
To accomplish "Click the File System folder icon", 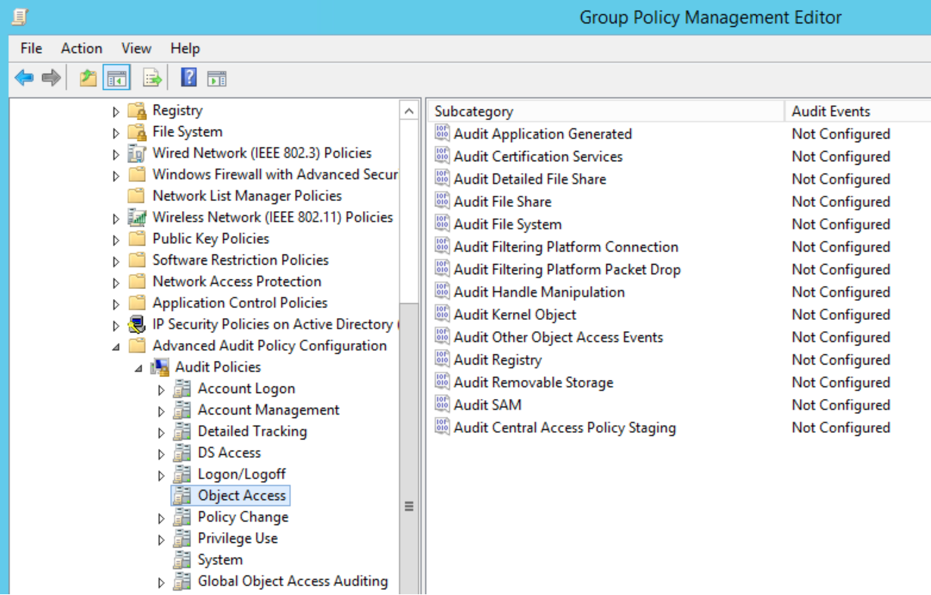I will pyautogui.click(x=137, y=132).
